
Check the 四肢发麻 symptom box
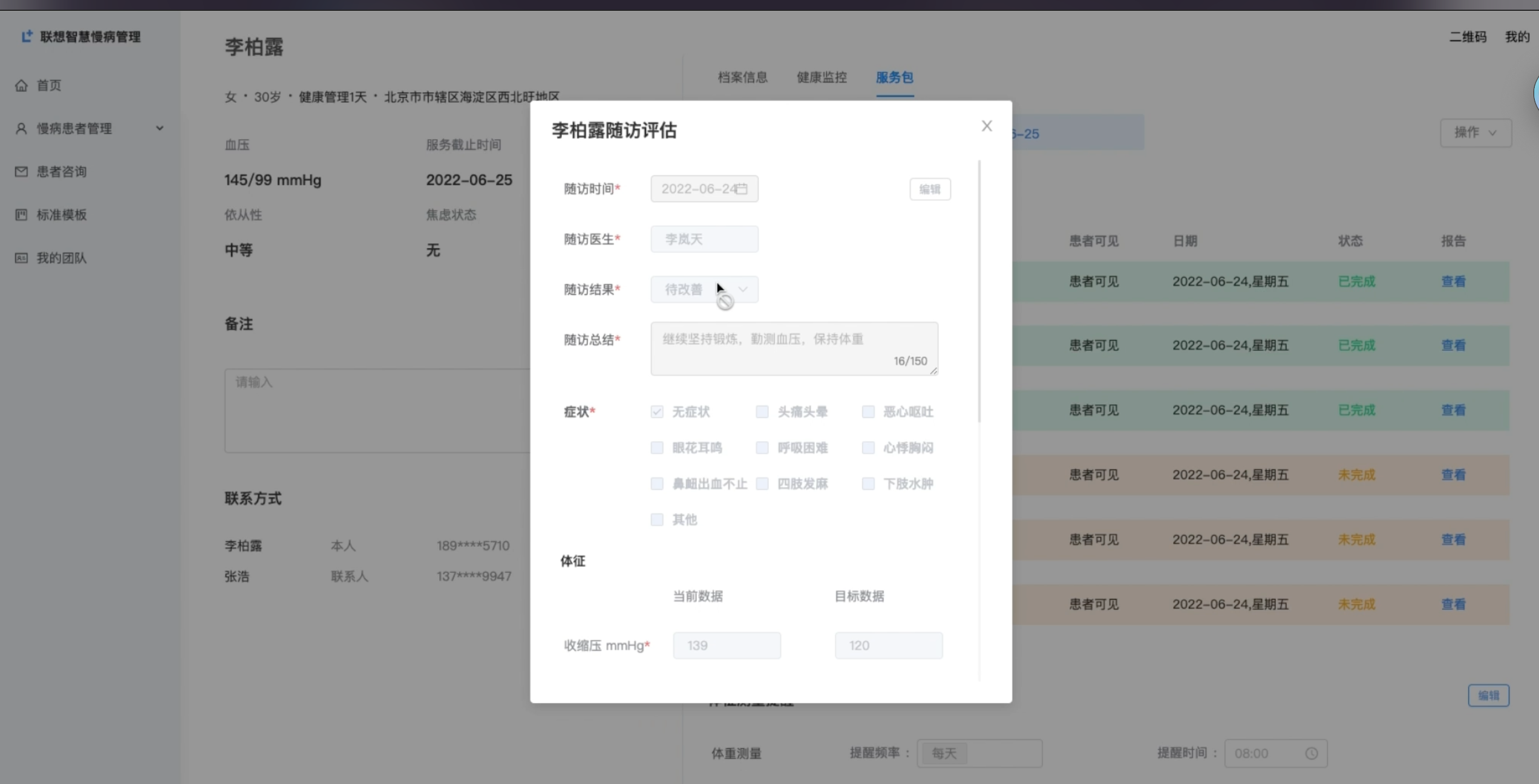[x=762, y=484]
